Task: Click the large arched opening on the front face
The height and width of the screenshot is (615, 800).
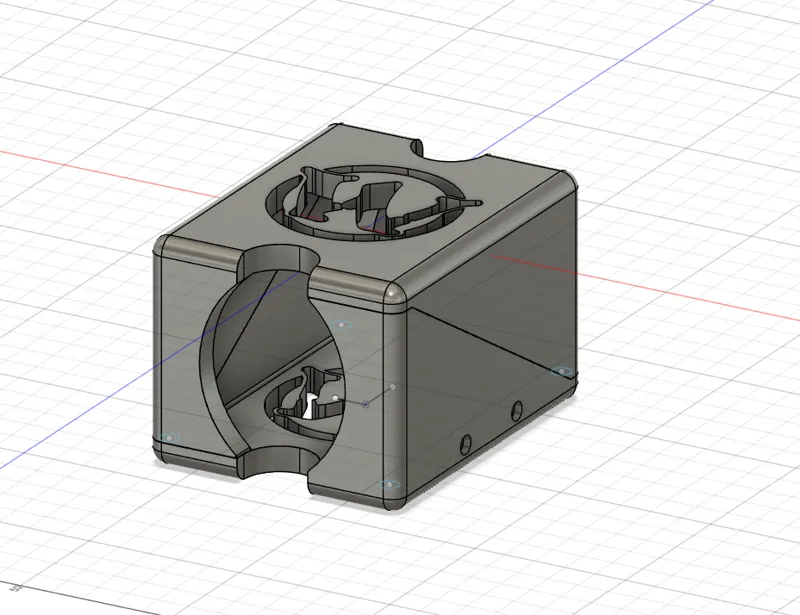Action: point(270,362)
